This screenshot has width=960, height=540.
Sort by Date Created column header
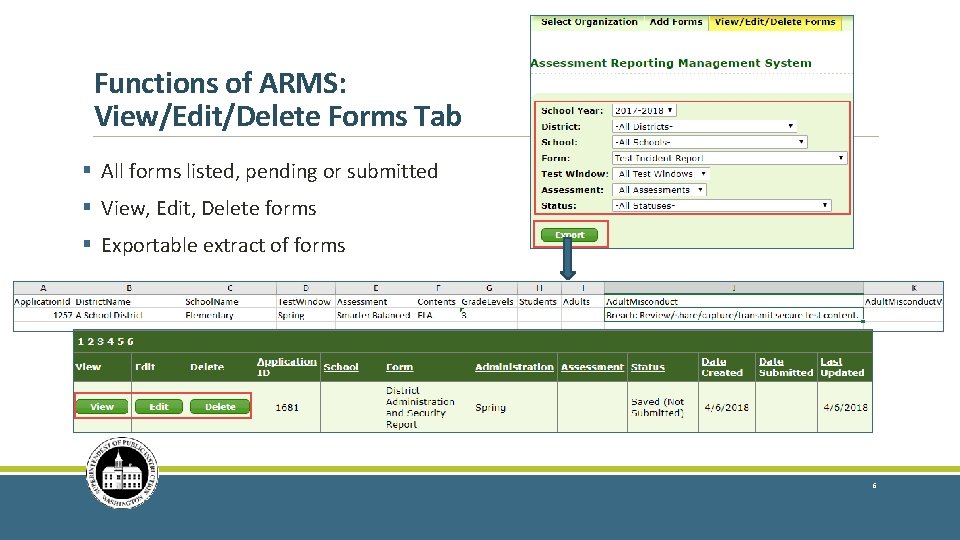click(722, 367)
